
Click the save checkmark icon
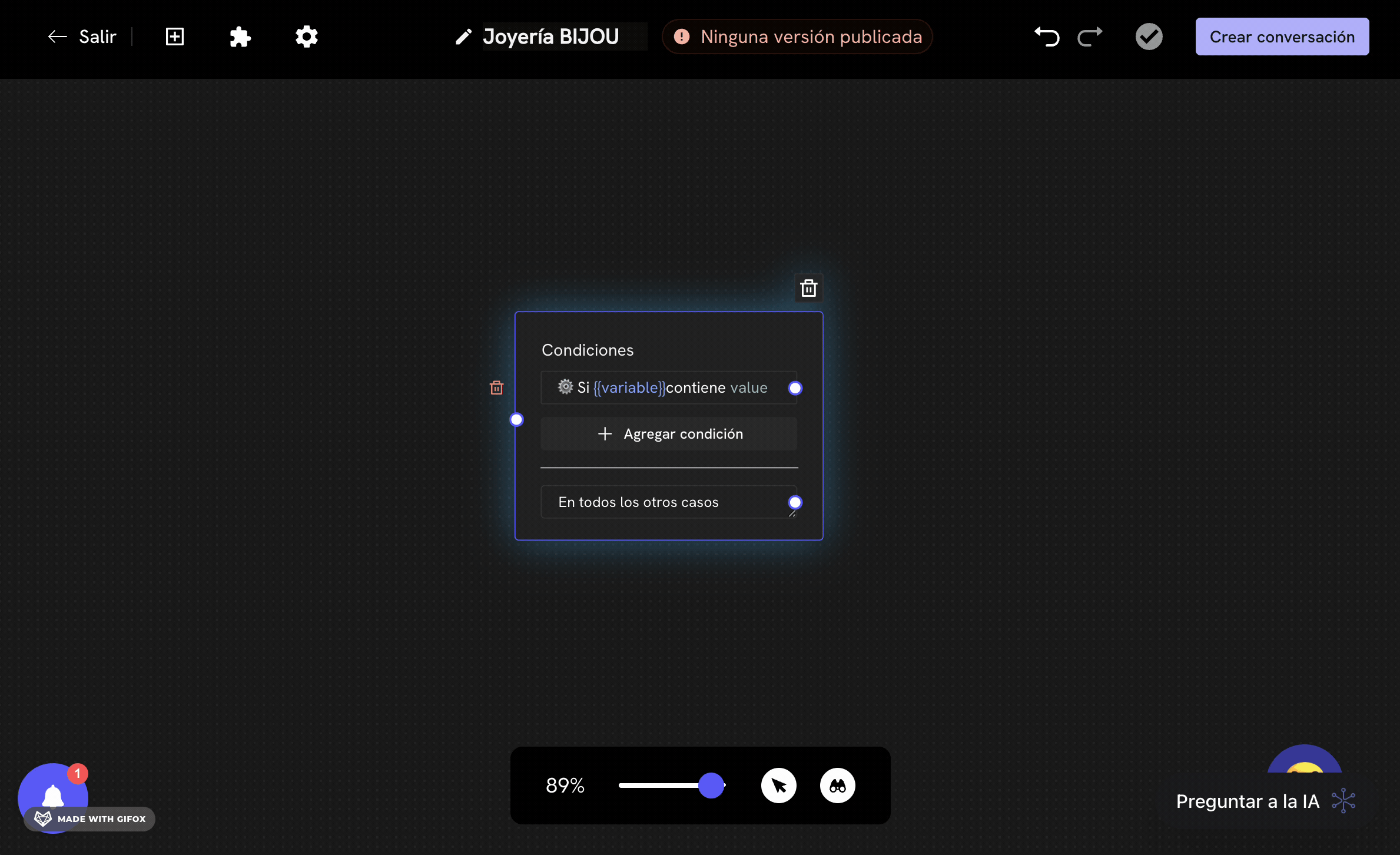[x=1149, y=37]
